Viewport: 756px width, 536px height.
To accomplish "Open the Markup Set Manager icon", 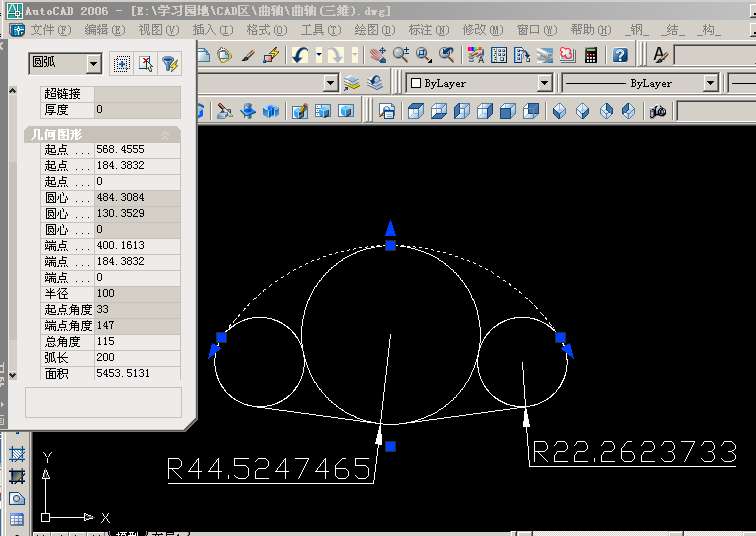I will [x=568, y=55].
